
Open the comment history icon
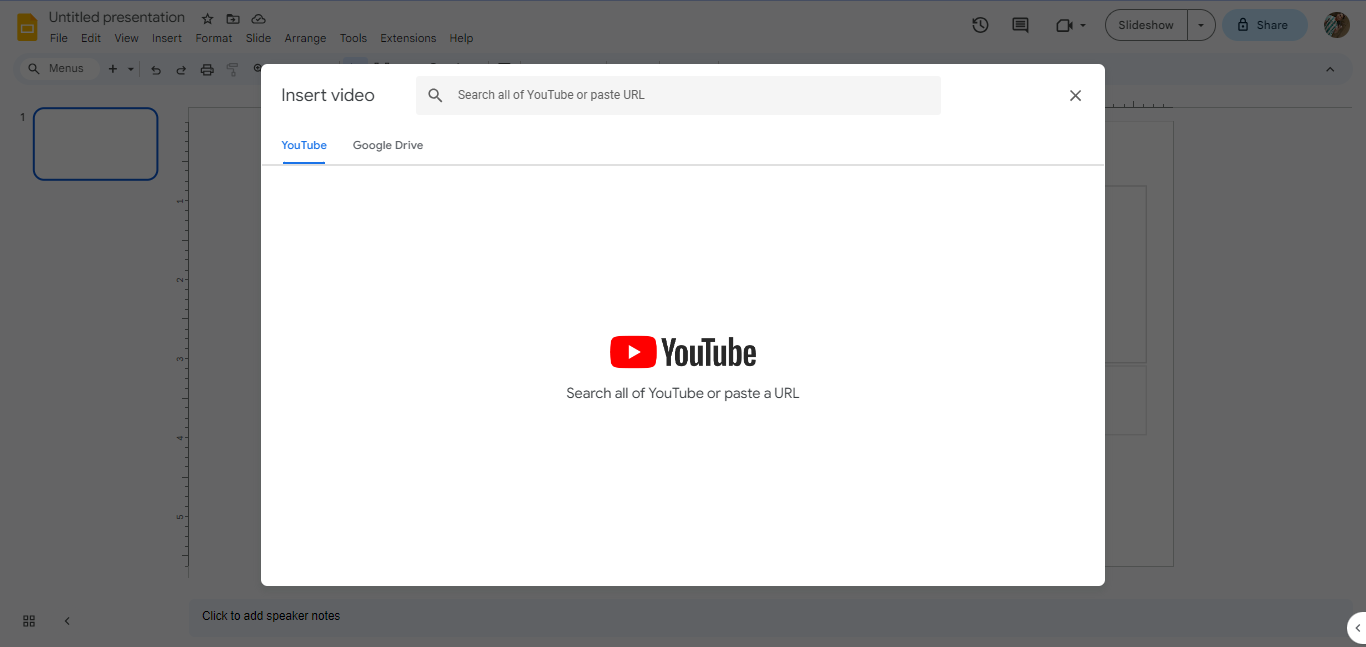coord(1020,25)
